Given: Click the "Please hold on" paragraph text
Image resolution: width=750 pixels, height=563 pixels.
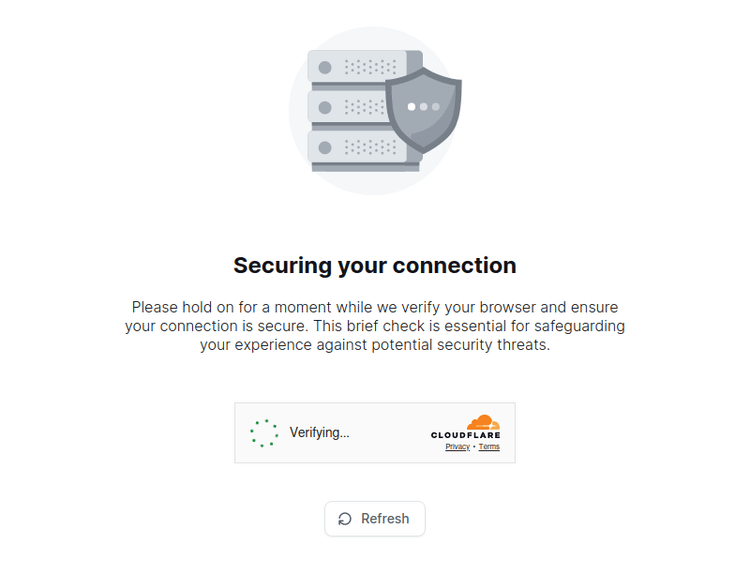Looking at the screenshot, I should pos(375,326).
